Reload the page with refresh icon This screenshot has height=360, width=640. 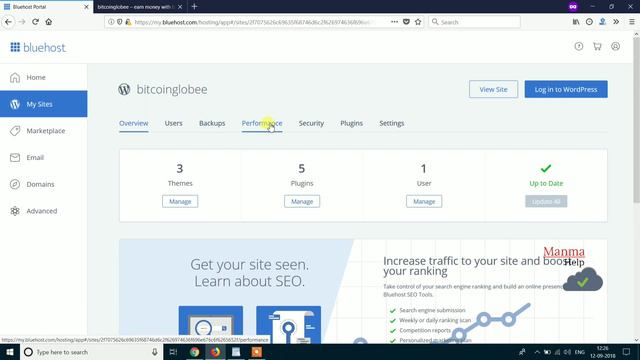[x=36, y=22]
